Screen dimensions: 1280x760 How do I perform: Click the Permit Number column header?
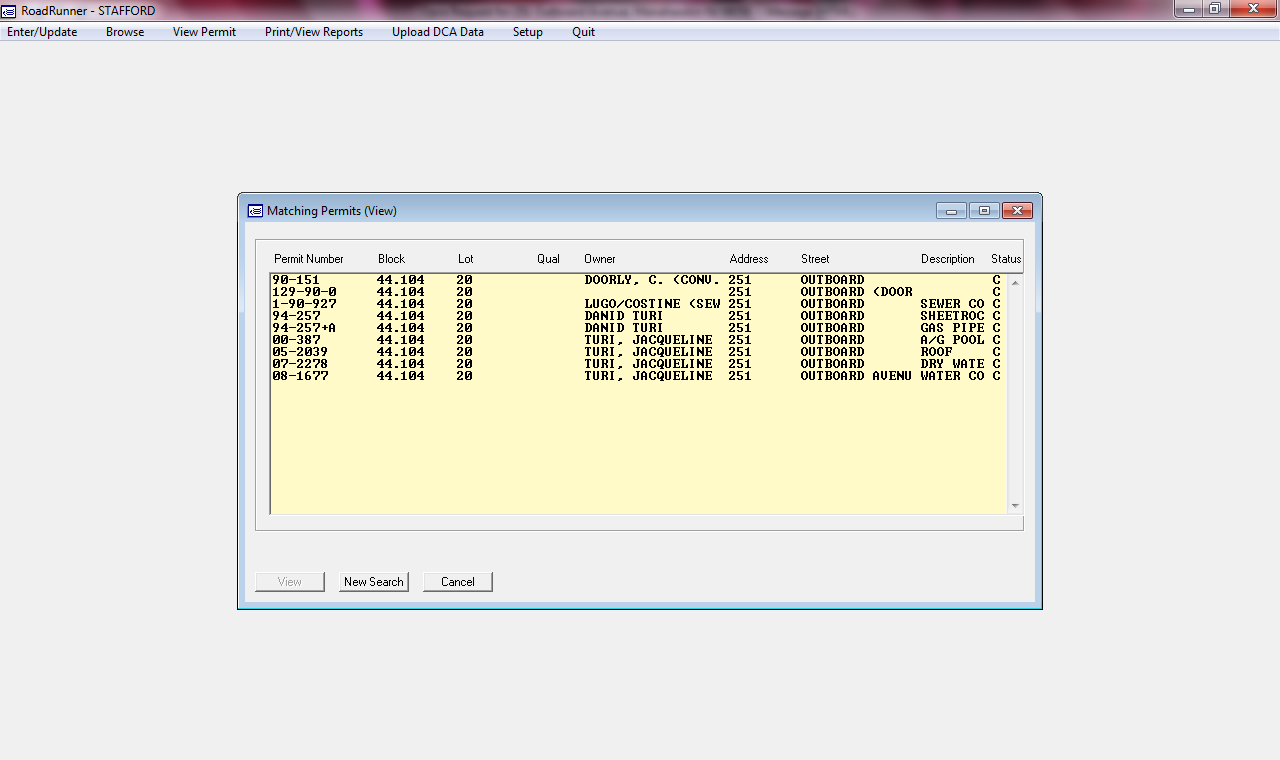[309, 259]
